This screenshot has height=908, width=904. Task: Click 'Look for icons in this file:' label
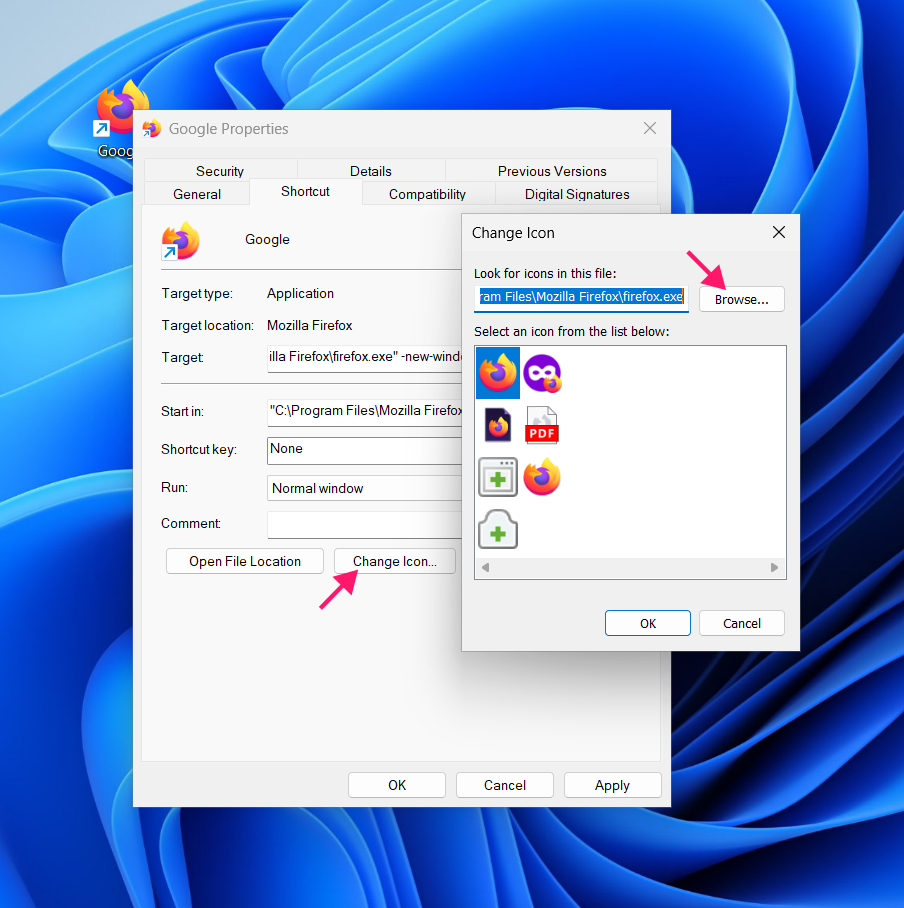click(x=545, y=273)
